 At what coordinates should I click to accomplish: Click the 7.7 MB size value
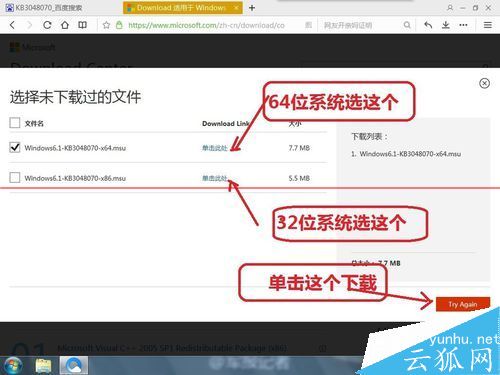[x=299, y=148]
